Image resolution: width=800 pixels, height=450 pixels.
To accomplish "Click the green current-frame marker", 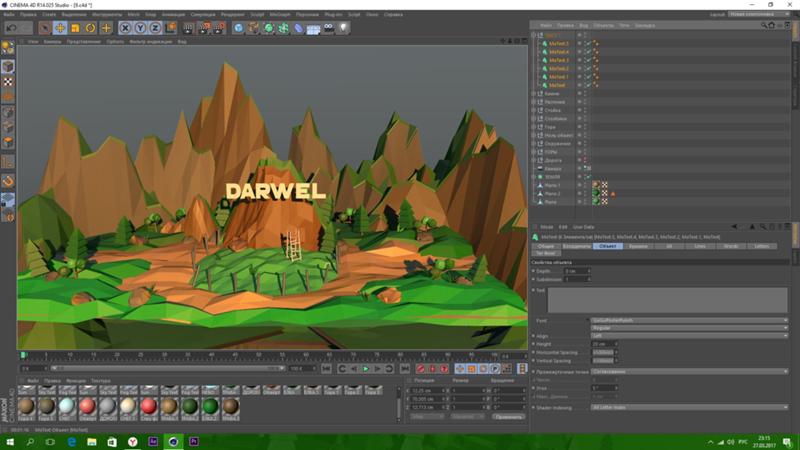I will 23,355.
